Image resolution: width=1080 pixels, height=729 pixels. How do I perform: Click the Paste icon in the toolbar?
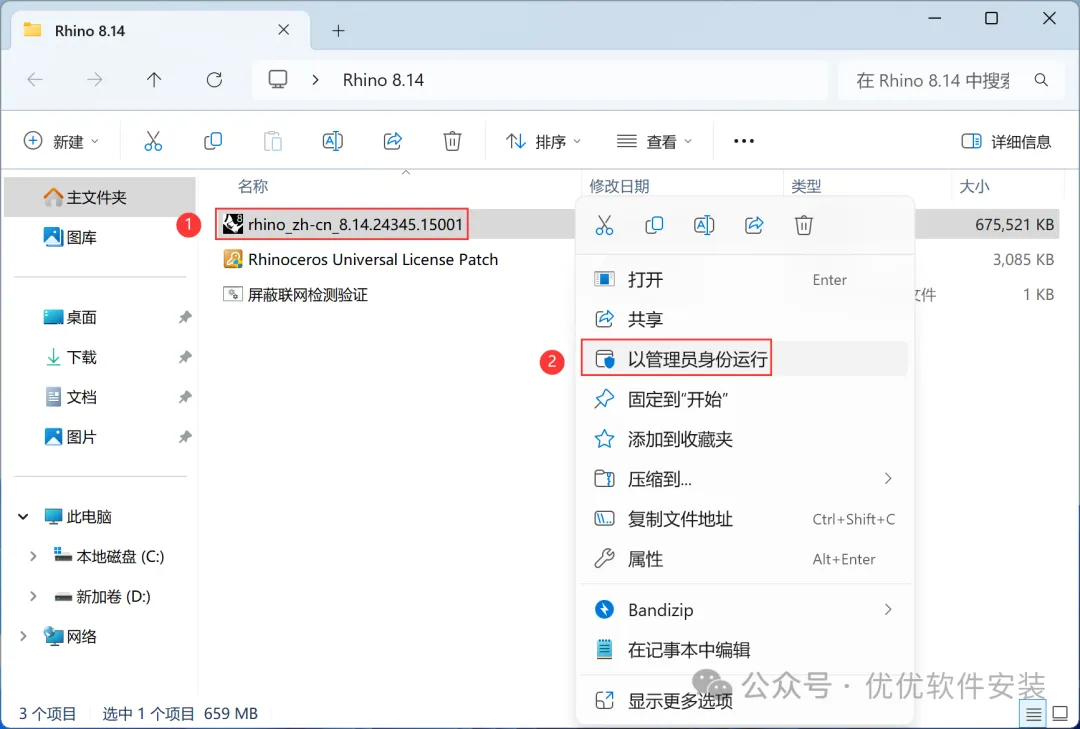pyautogui.click(x=273, y=141)
